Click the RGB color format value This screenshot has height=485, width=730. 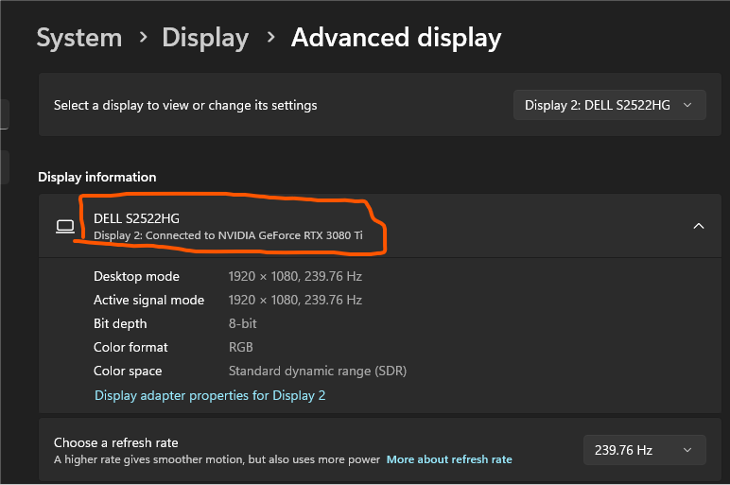tap(241, 347)
